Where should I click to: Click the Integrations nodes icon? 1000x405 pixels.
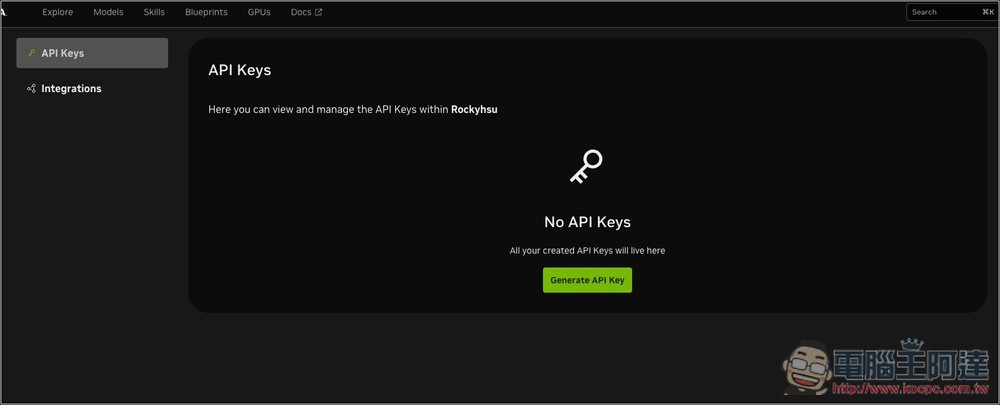click(x=31, y=89)
